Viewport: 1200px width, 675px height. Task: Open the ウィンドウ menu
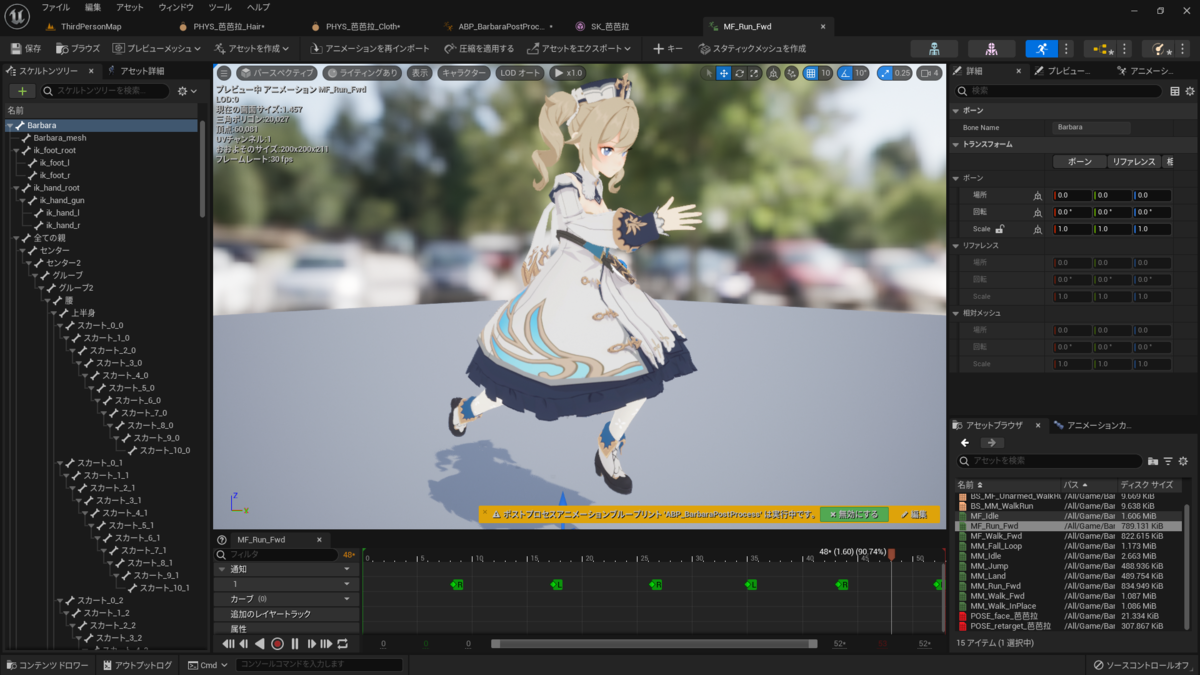tap(176, 8)
